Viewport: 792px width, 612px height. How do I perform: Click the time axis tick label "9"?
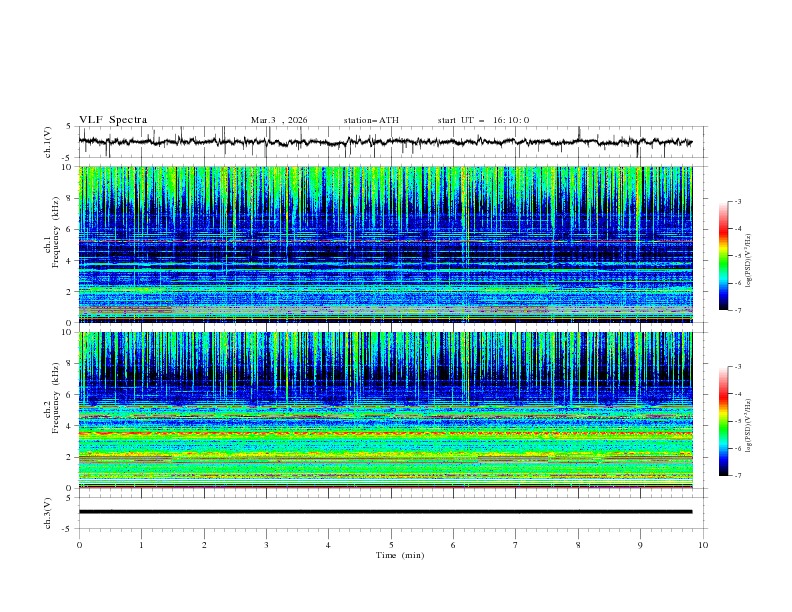pyautogui.click(x=640, y=545)
